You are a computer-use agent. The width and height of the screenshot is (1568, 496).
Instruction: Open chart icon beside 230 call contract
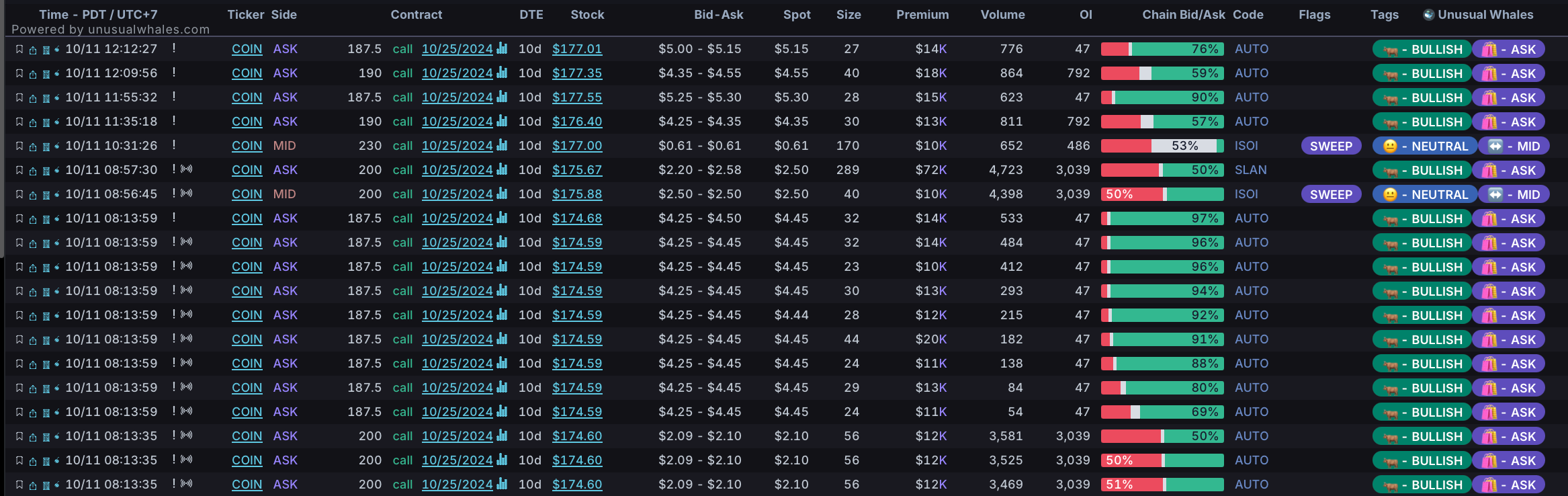click(502, 145)
